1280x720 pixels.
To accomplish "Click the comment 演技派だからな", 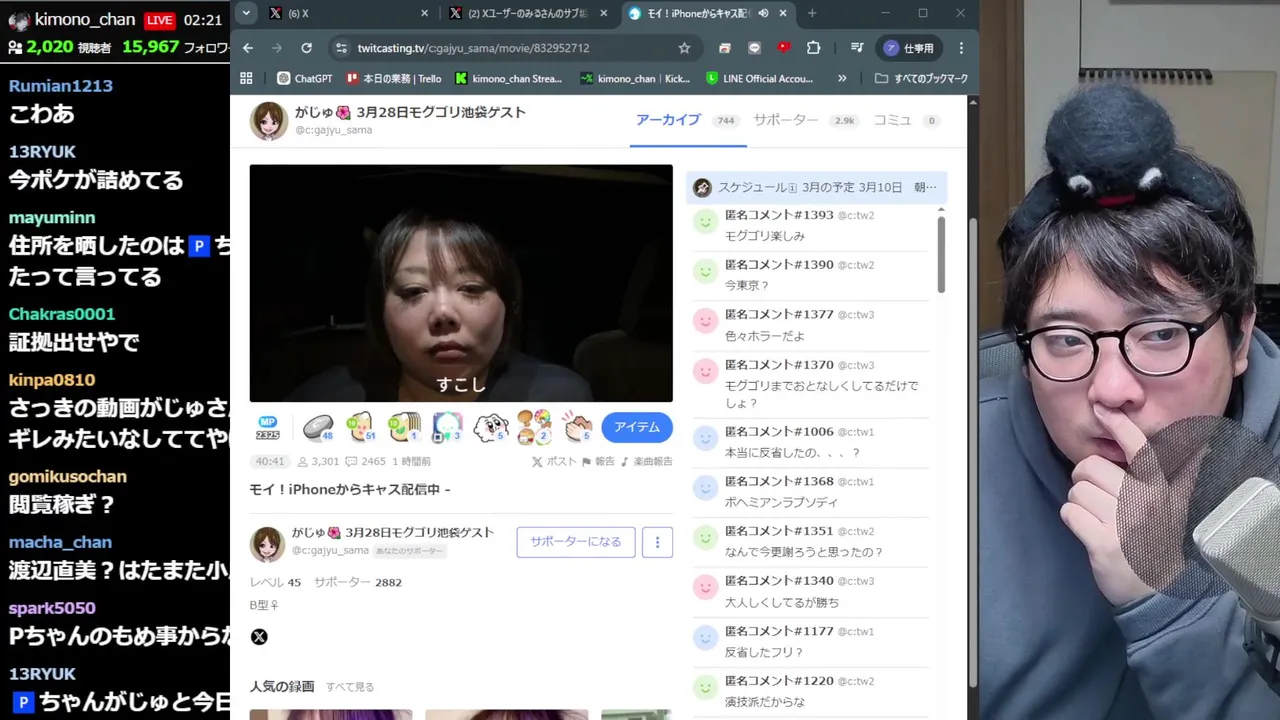I will pos(765,702).
